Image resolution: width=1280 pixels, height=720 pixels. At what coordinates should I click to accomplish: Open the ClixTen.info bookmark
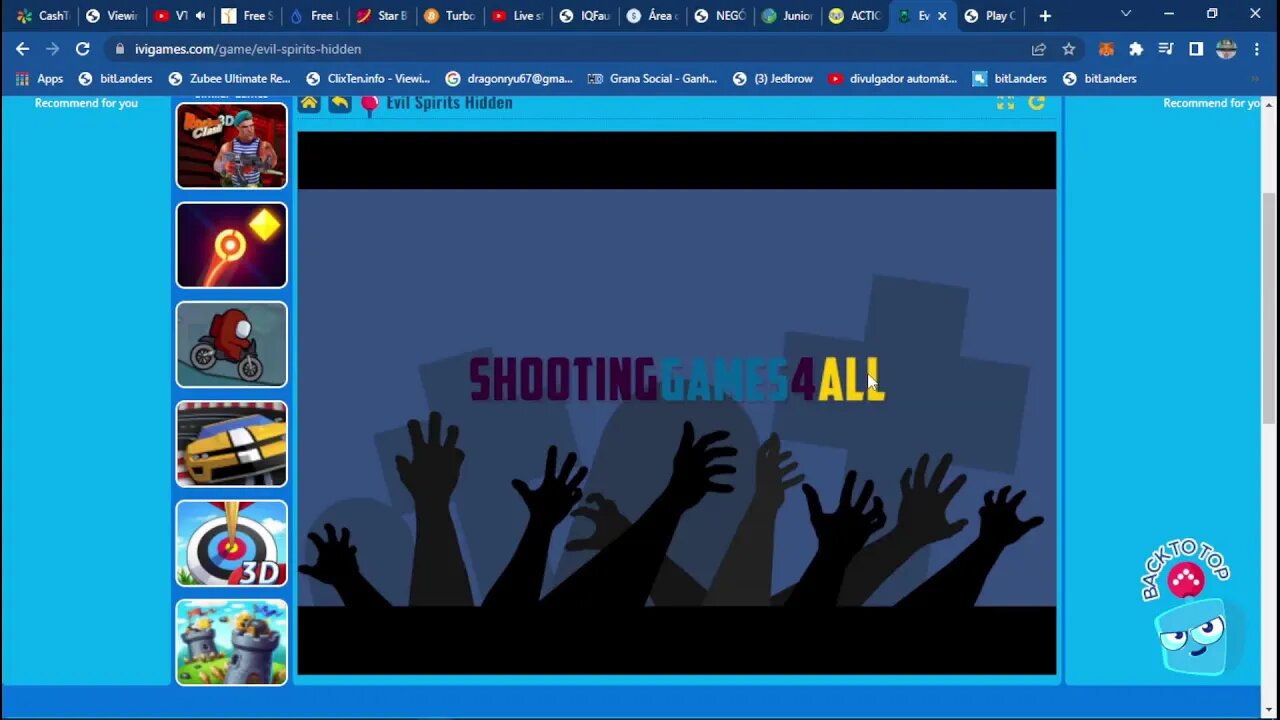pyautogui.click(x=368, y=79)
